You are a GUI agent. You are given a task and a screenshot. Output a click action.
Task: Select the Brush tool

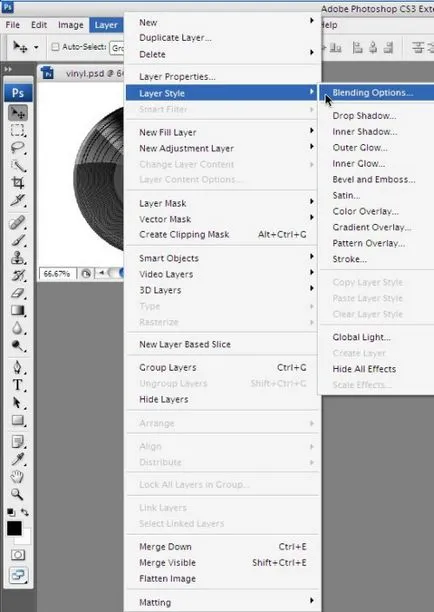tap(18, 240)
